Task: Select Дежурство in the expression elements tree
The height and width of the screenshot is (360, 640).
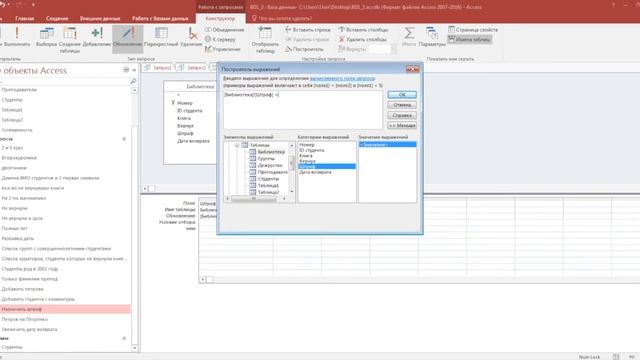Action: click(x=270, y=165)
